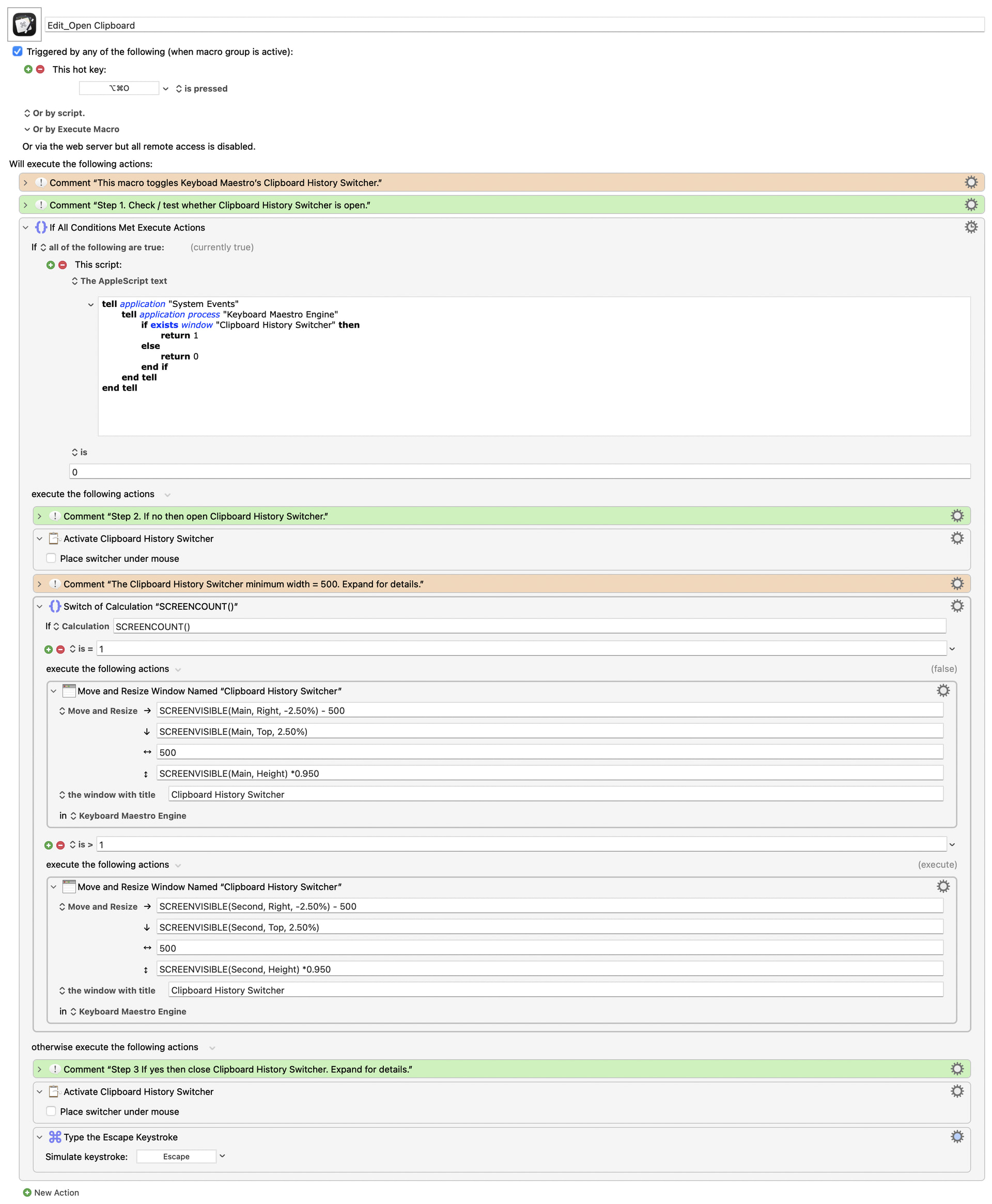
Task: Click gear on first Move and Resize action
Action: click(943, 690)
